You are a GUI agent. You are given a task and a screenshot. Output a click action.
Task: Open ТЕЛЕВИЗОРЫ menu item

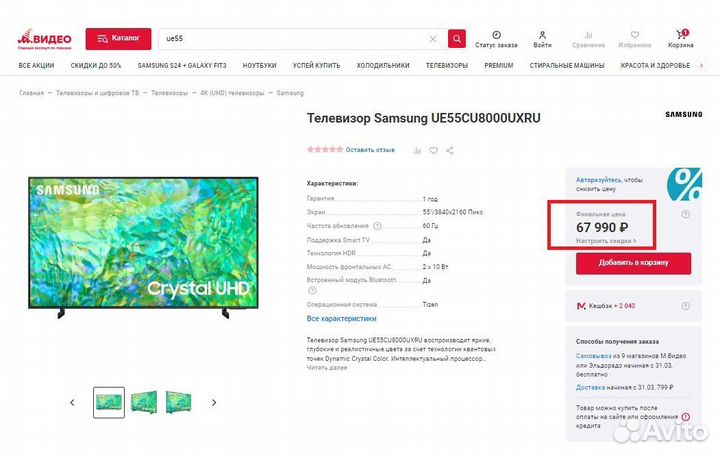447,66
